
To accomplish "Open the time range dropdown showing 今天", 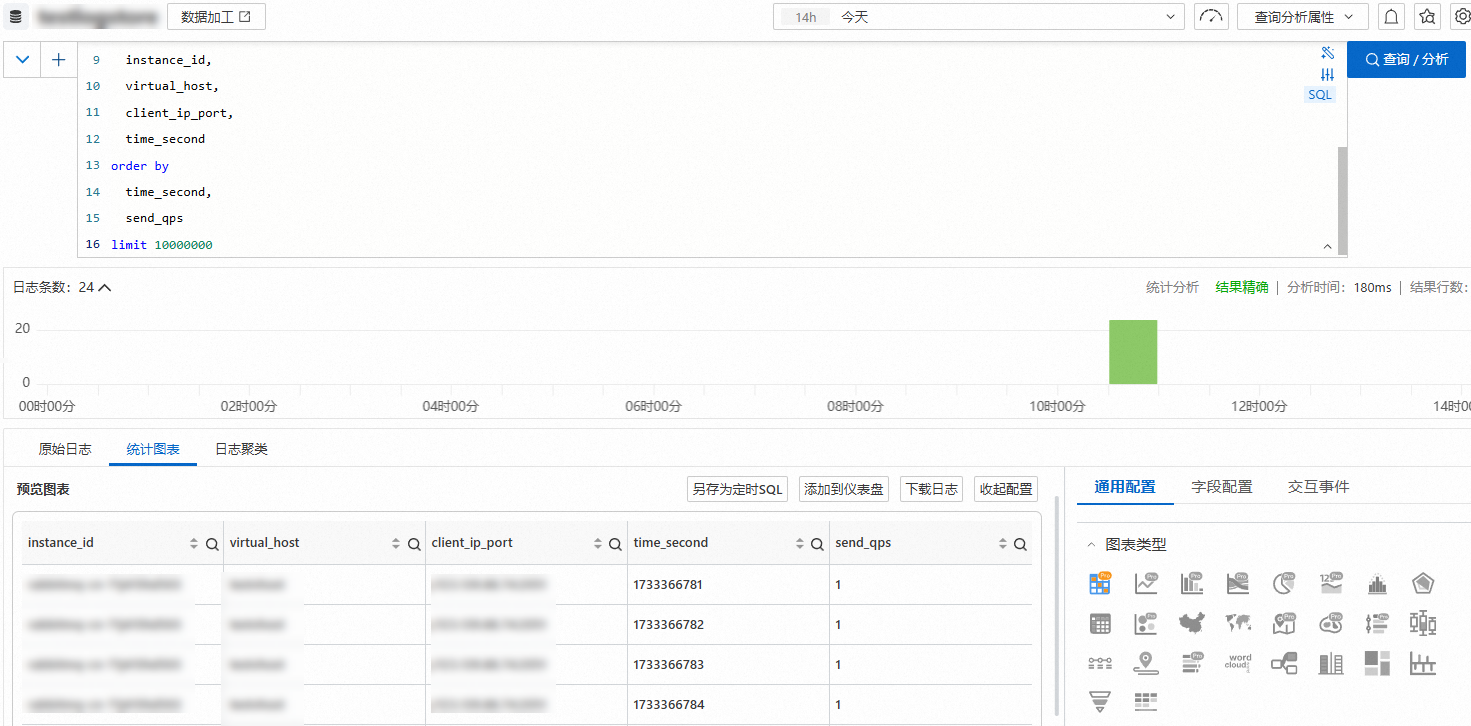I will [979, 17].
